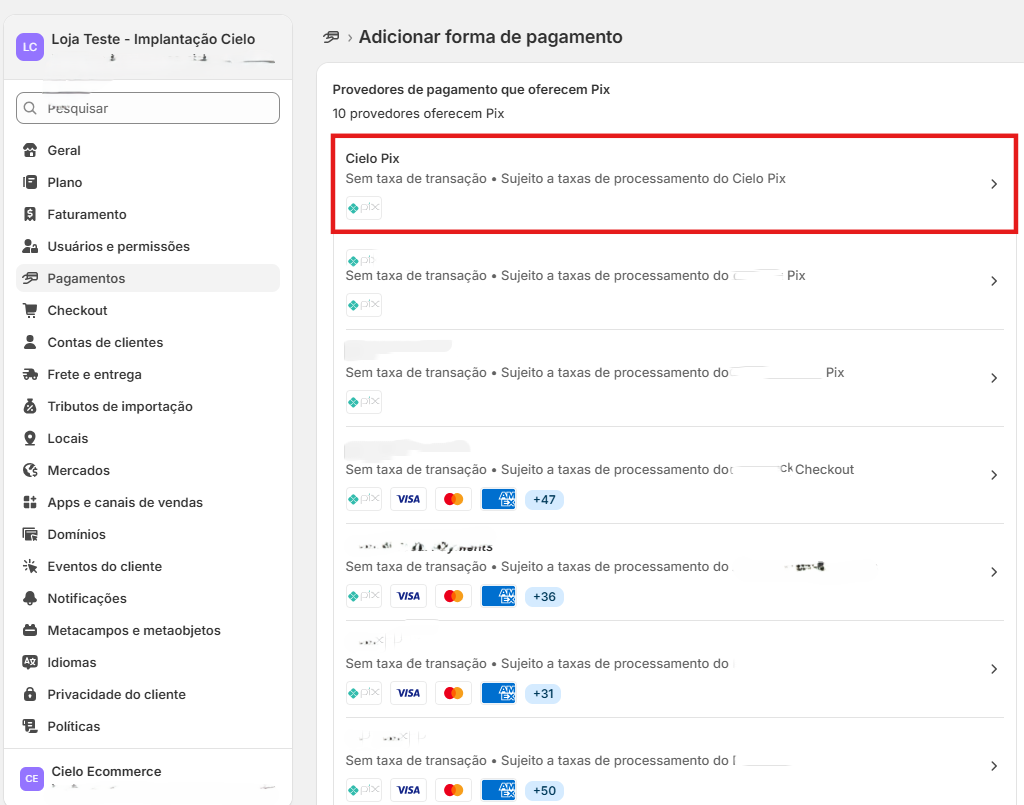Click the Pesquisar search field
Viewport: 1024px width, 805px height.
148,108
